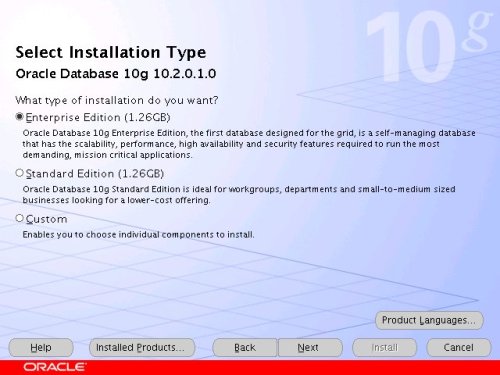Open the Product Languages dialog
The image size is (500, 375).
click(429, 320)
